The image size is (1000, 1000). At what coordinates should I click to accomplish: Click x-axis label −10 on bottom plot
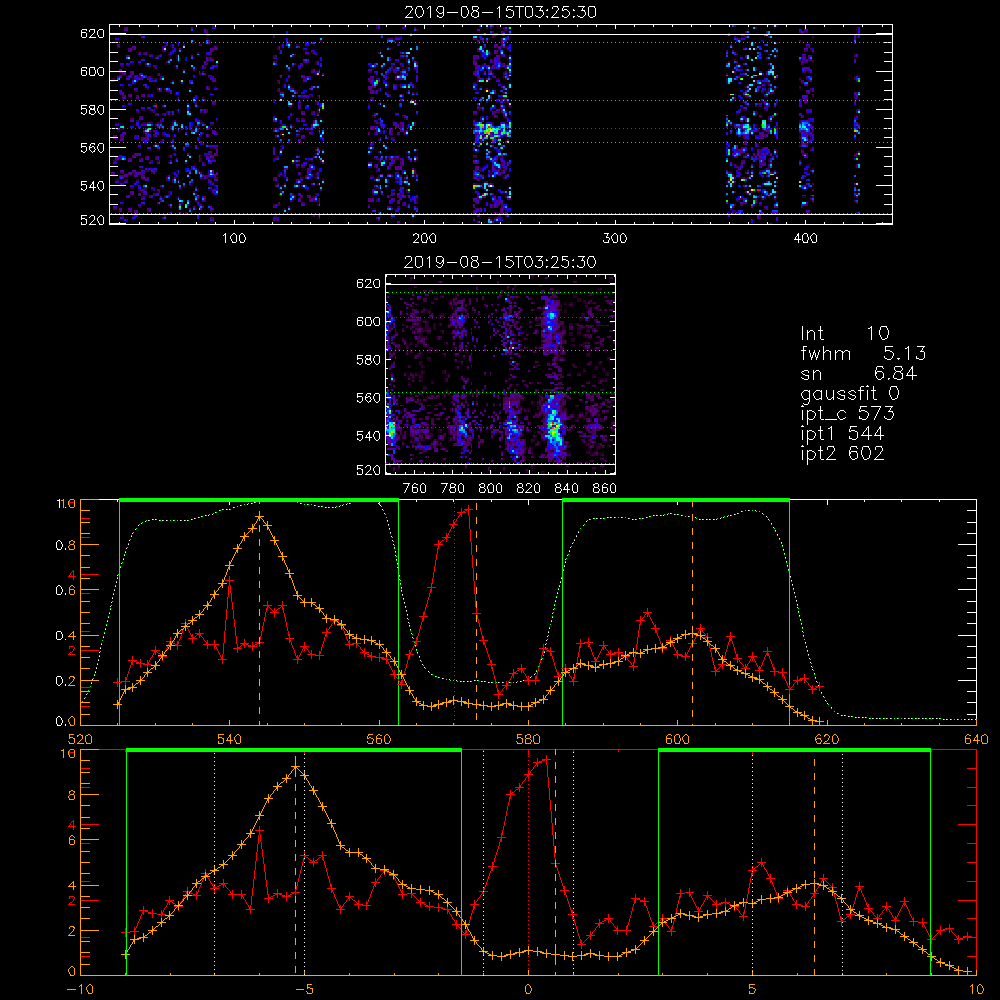tap(80, 990)
